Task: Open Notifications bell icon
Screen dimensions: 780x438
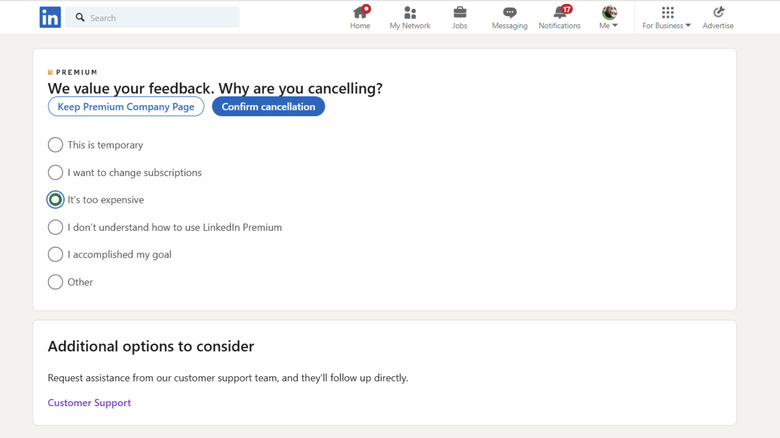Action: click(560, 12)
